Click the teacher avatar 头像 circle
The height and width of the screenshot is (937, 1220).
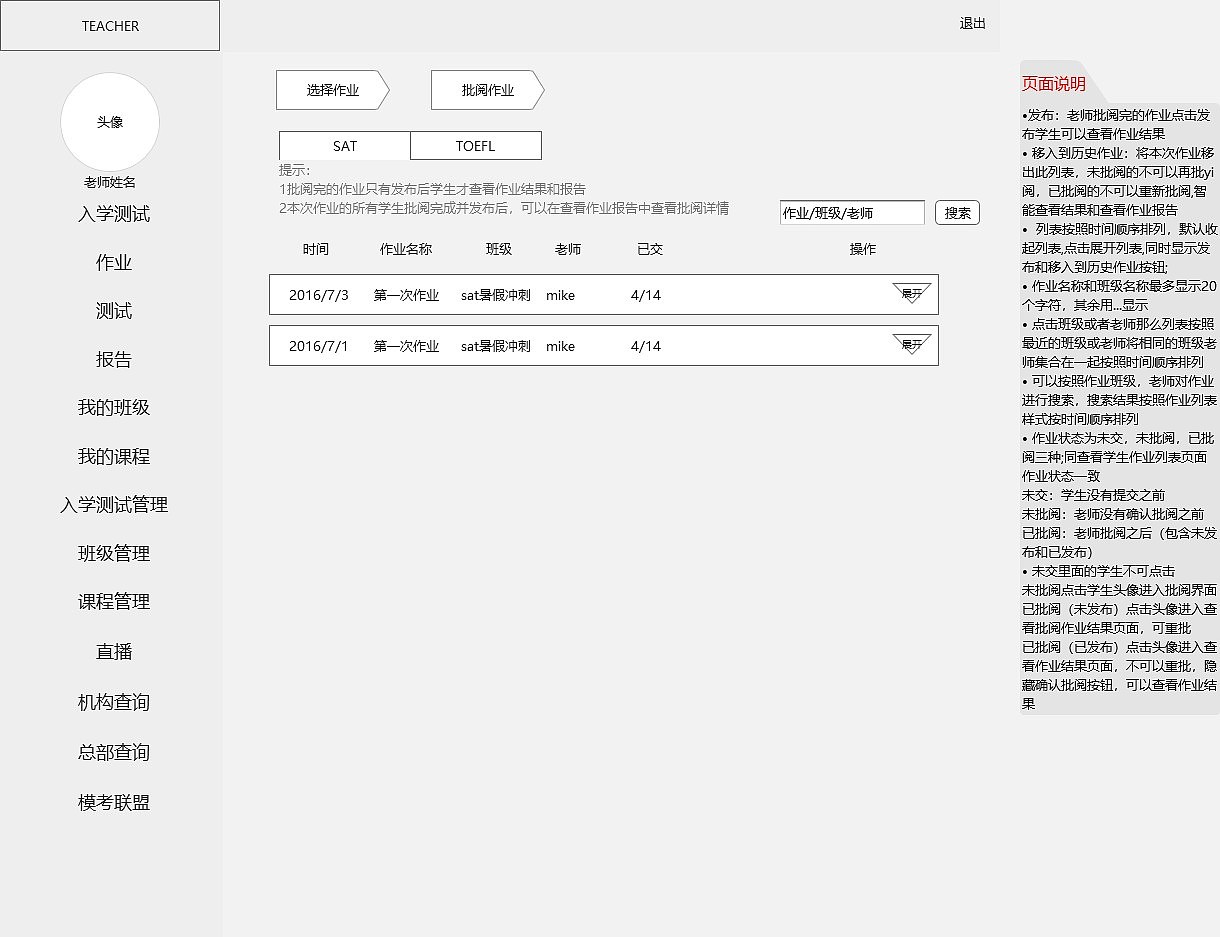tap(110, 122)
